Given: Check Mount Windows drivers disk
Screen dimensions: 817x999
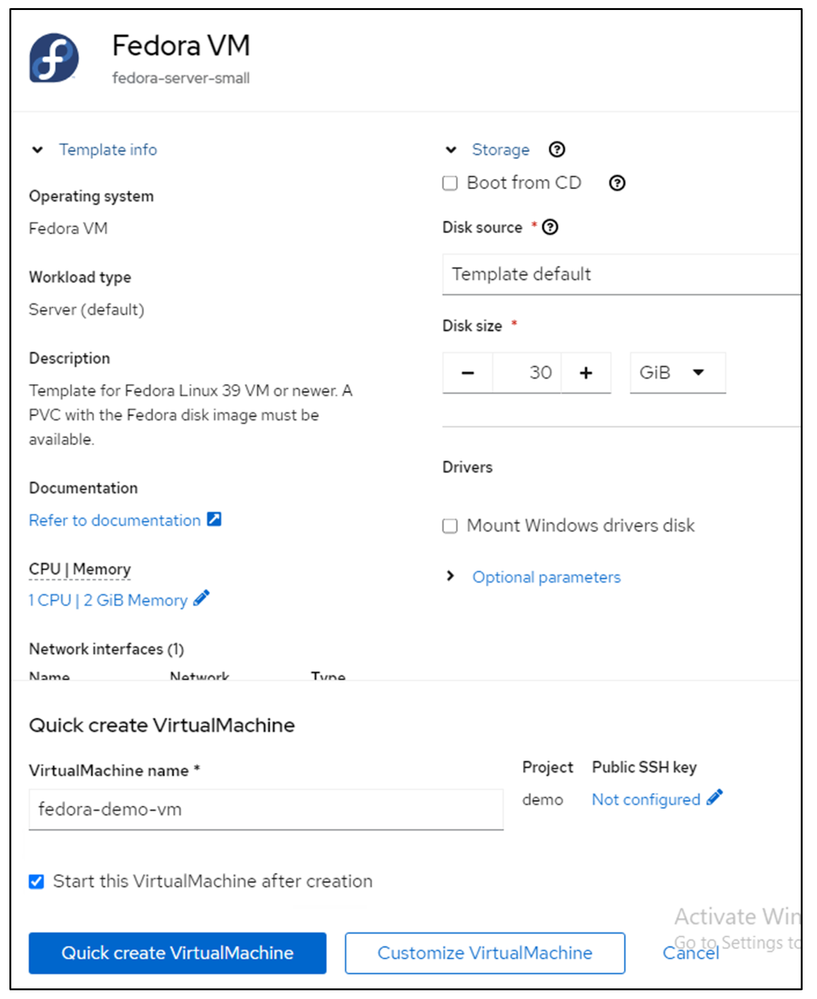Looking at the screenshot, I should 450,526.
